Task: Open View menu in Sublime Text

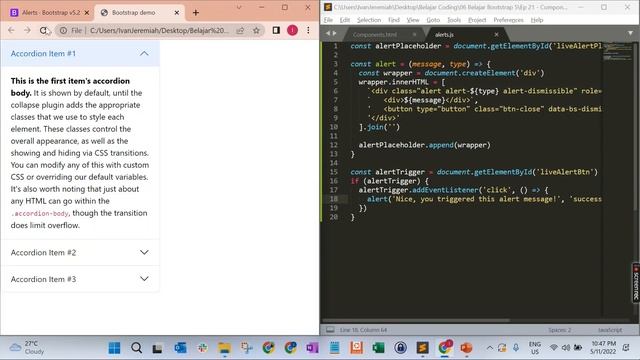Action: (x=413, y=20)
